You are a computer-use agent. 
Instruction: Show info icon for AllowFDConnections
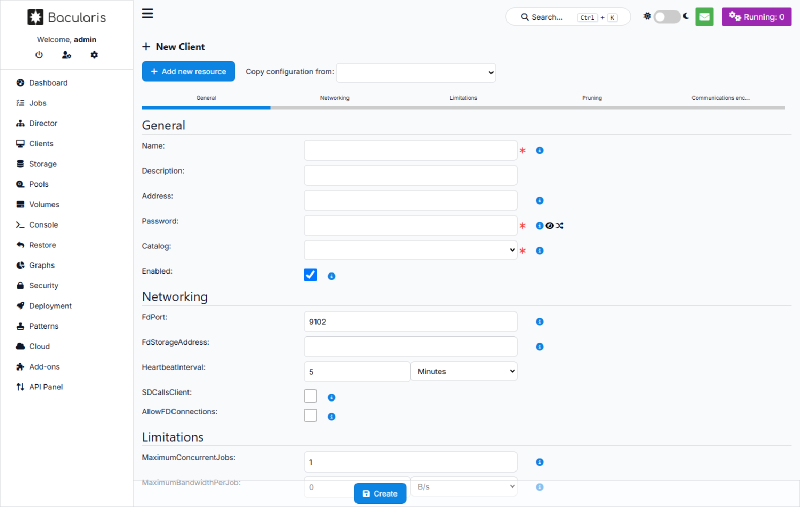pyautogui.click(x=331, y=417)
